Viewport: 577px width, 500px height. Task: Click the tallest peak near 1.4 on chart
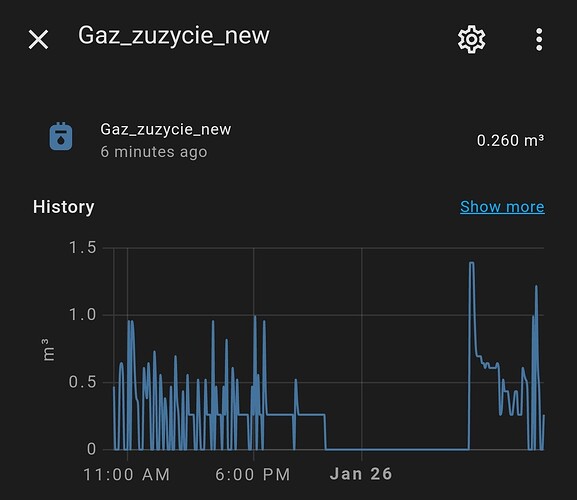(x=471, y=263)
